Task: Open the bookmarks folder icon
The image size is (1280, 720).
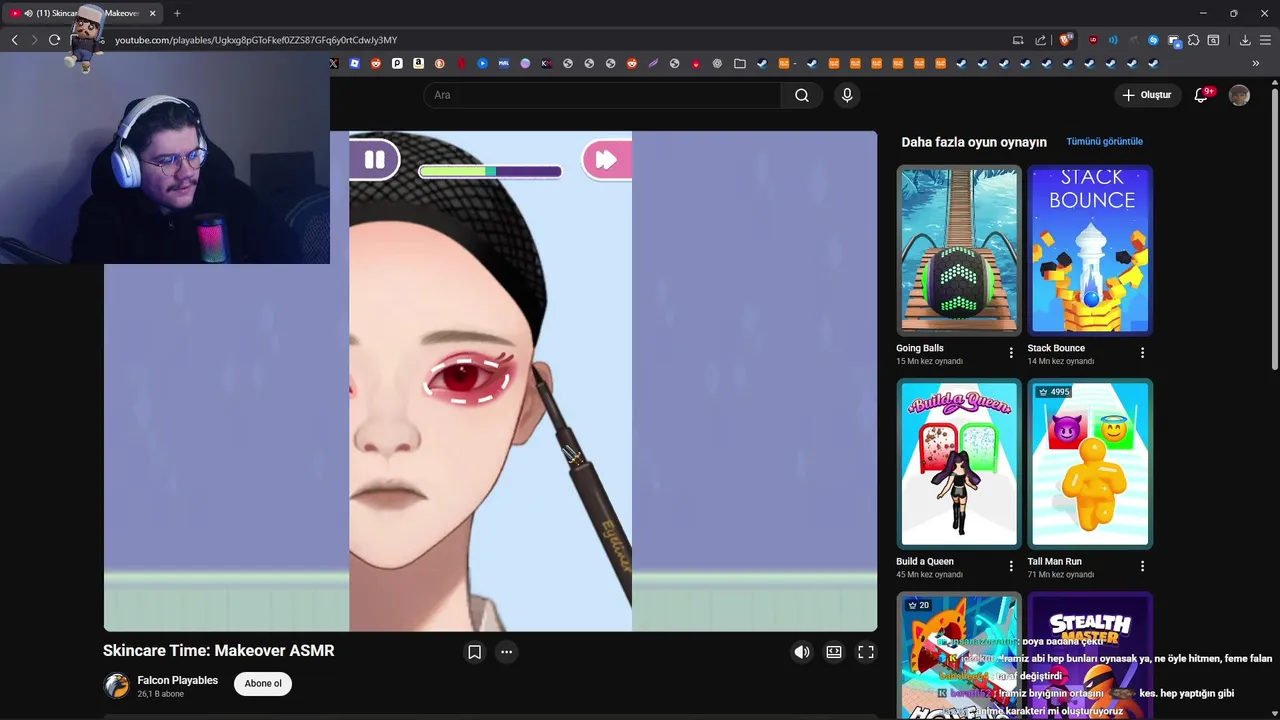Action: 739,63
